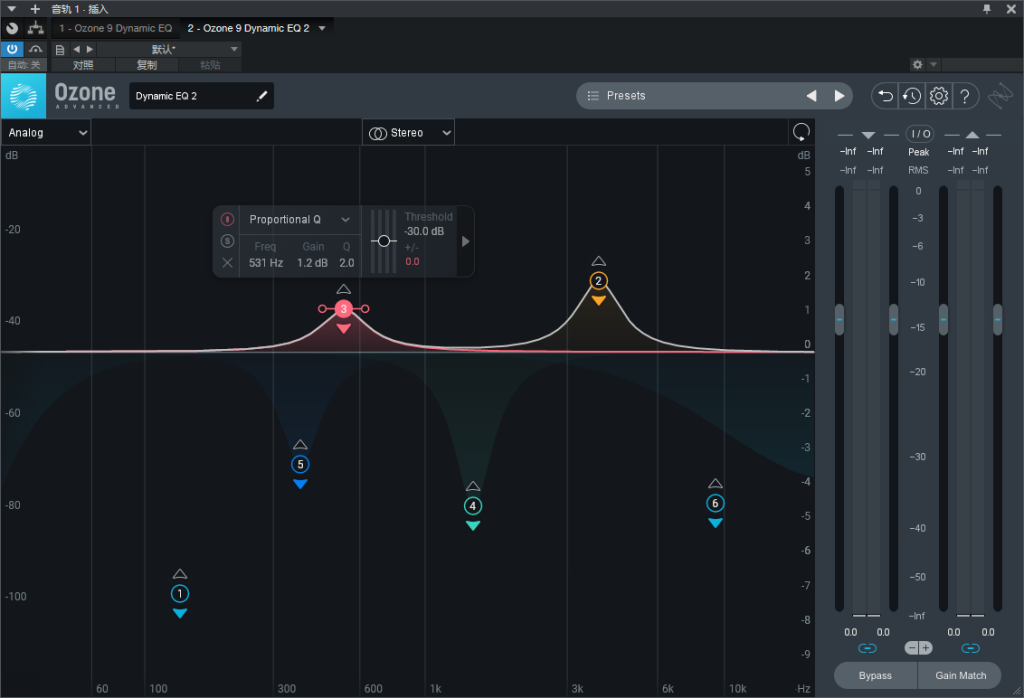This screenshot has width=1024, height=698.
Task: Select EQ band node 3
Action: (x=344, y=309)
